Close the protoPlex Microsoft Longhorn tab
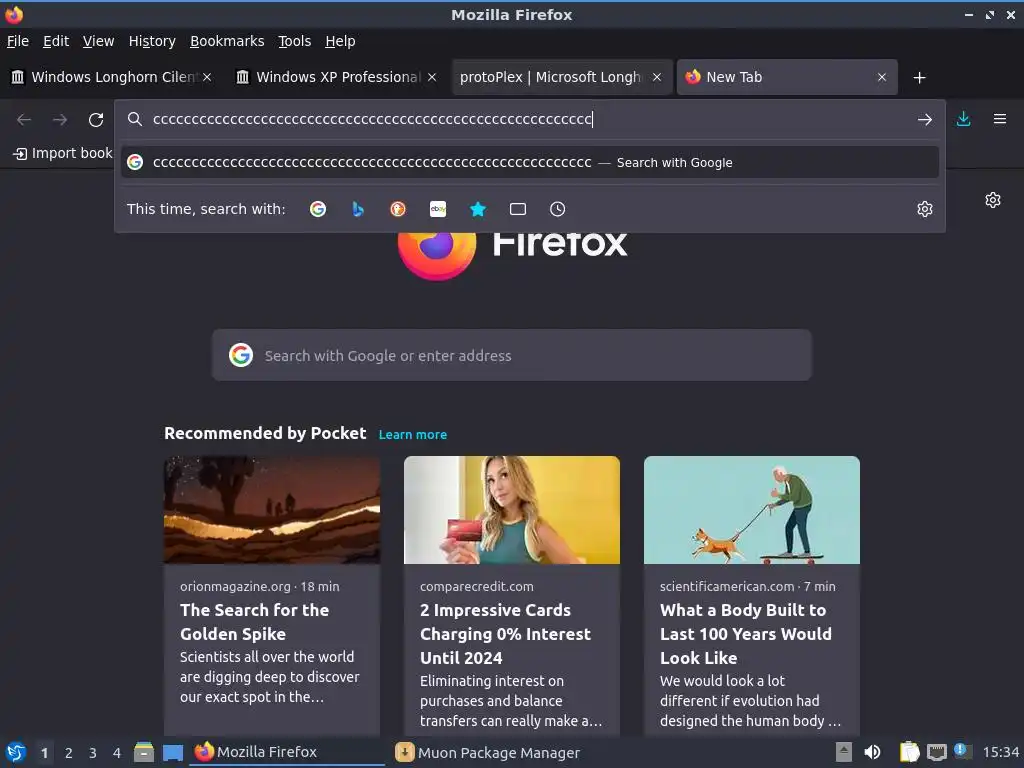The height and width of the screenshot is (768, 1024). click(x=657, y=77)
